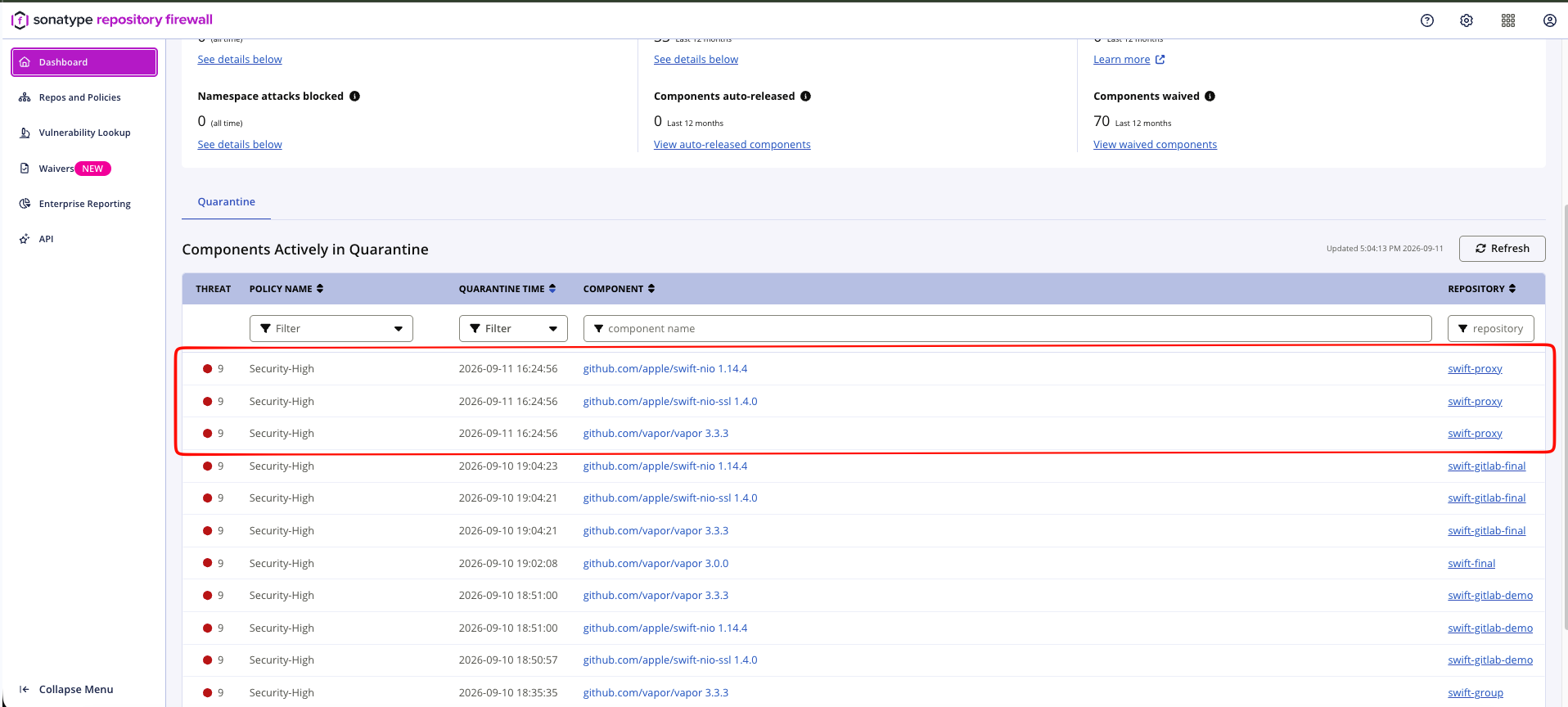Click See details below under Namespace attacks
The height and width of the screenshot is (707, 1568).
[x=240, y=145]
